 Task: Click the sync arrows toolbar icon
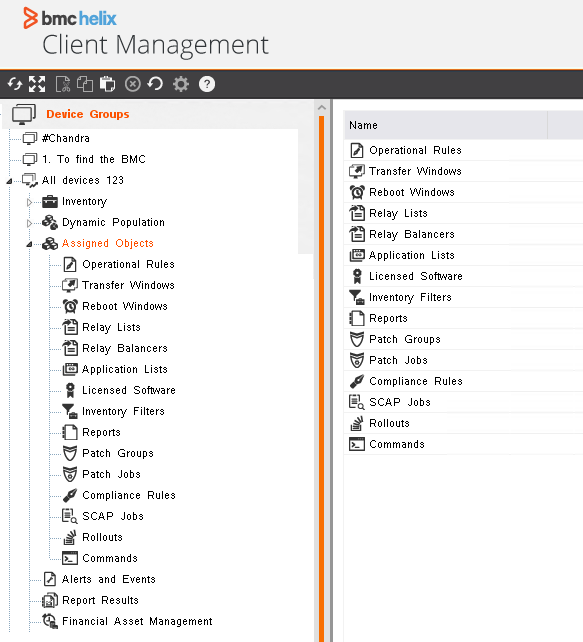point(15,84)
